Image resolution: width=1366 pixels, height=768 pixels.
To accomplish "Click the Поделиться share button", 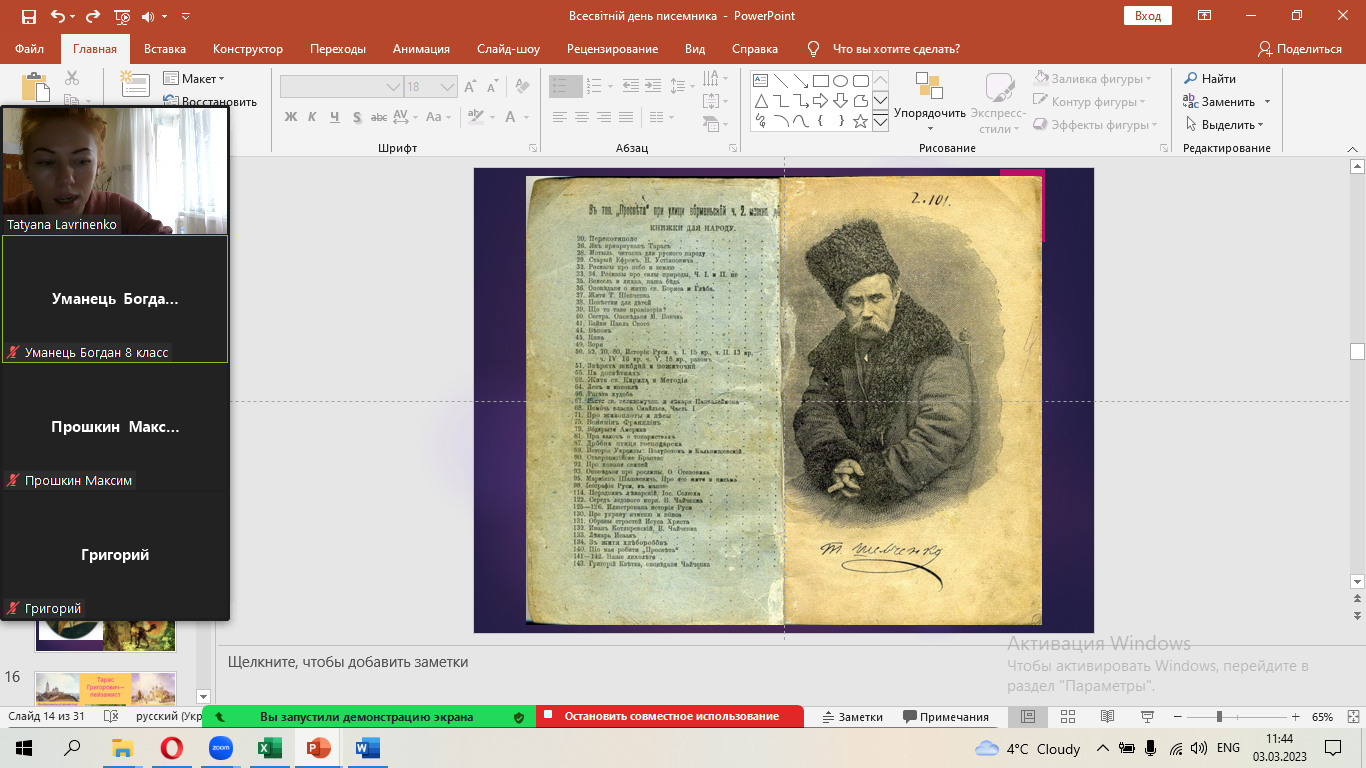I will click(x=1299, y=49).
